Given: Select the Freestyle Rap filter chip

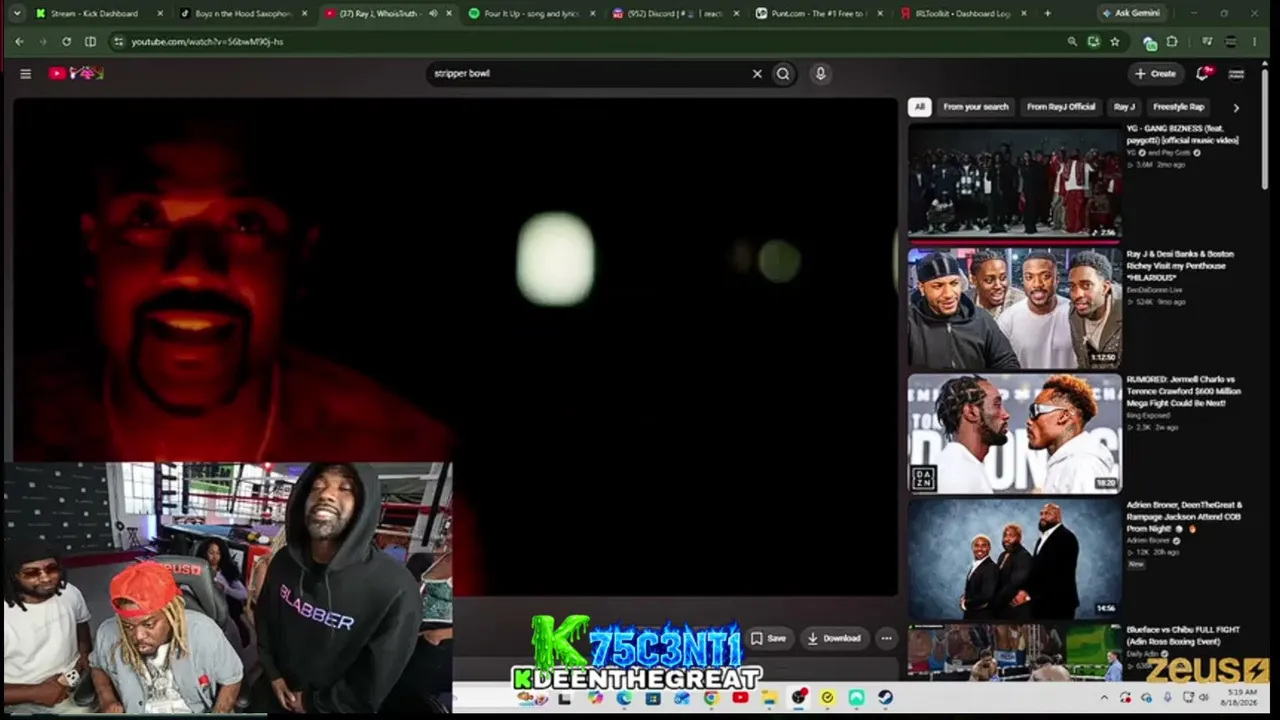Looking at the screenshot, I should 1179,107.
